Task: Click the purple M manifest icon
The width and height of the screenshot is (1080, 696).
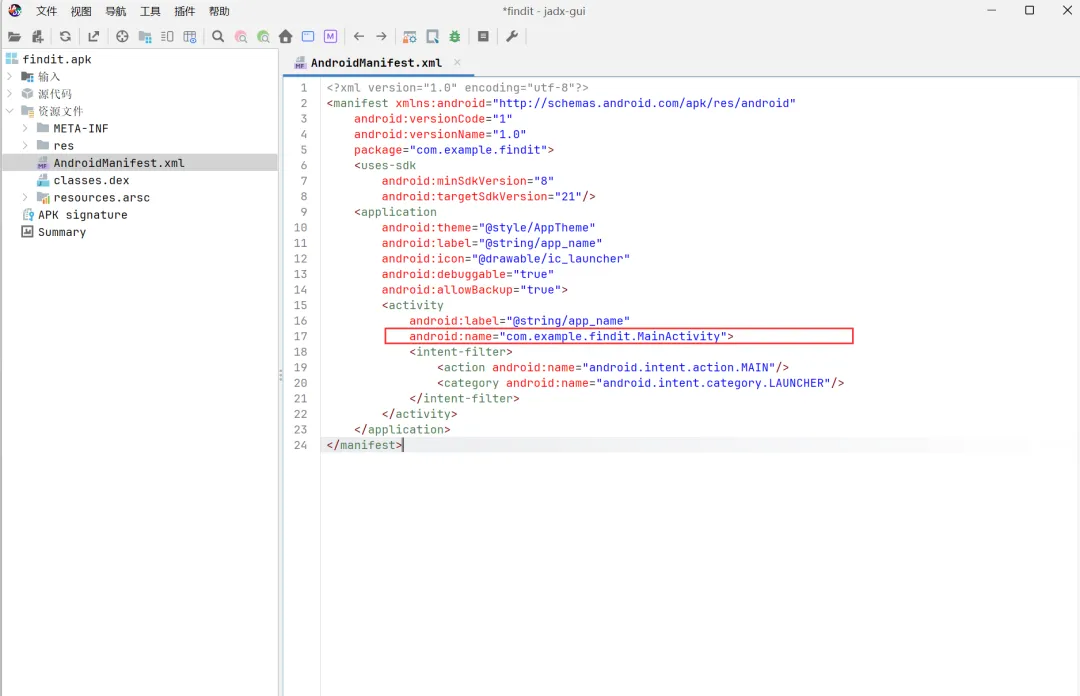Action: point(331,37)
